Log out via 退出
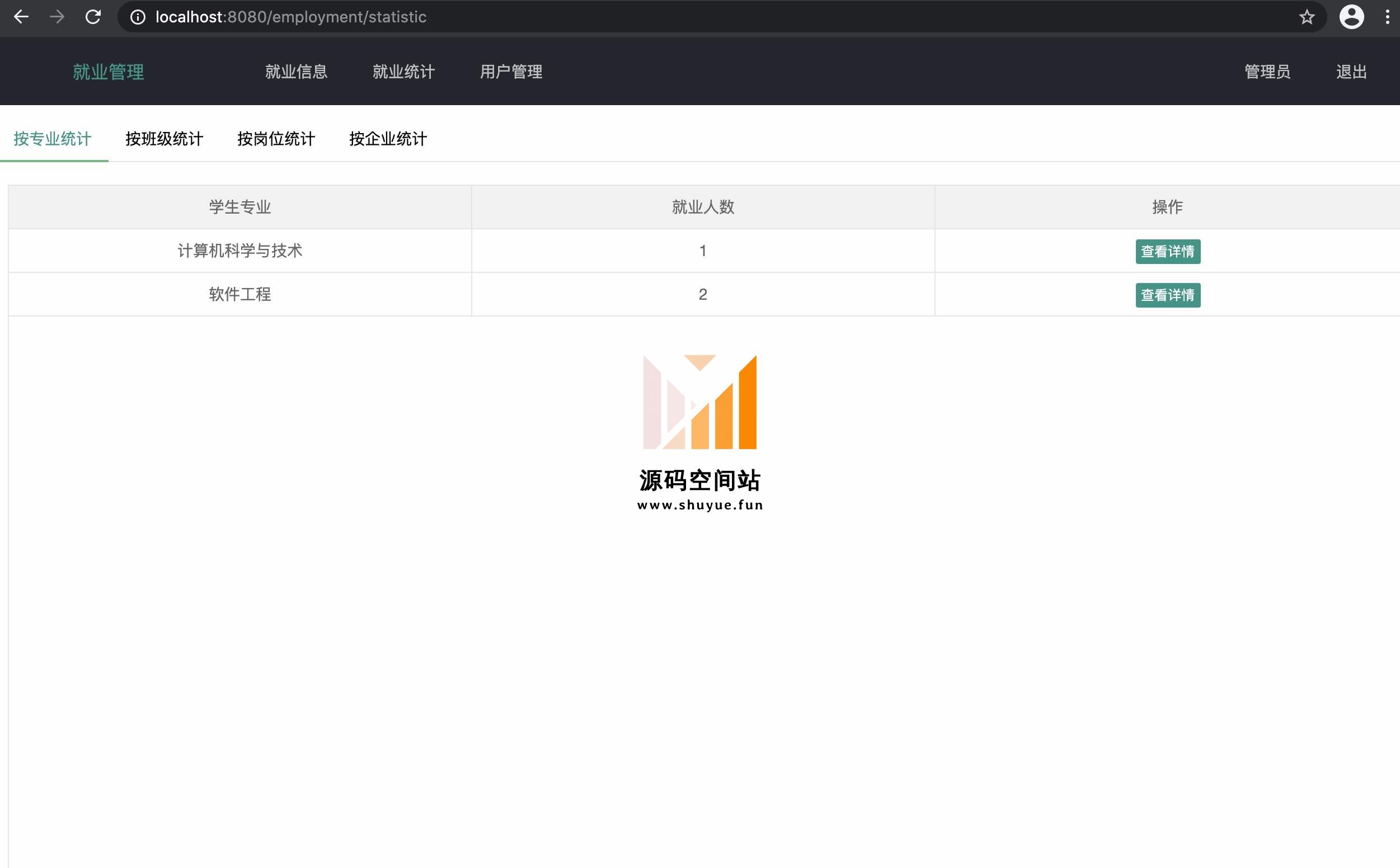Screen dimensions: 1400x868 coord(1351,72)
